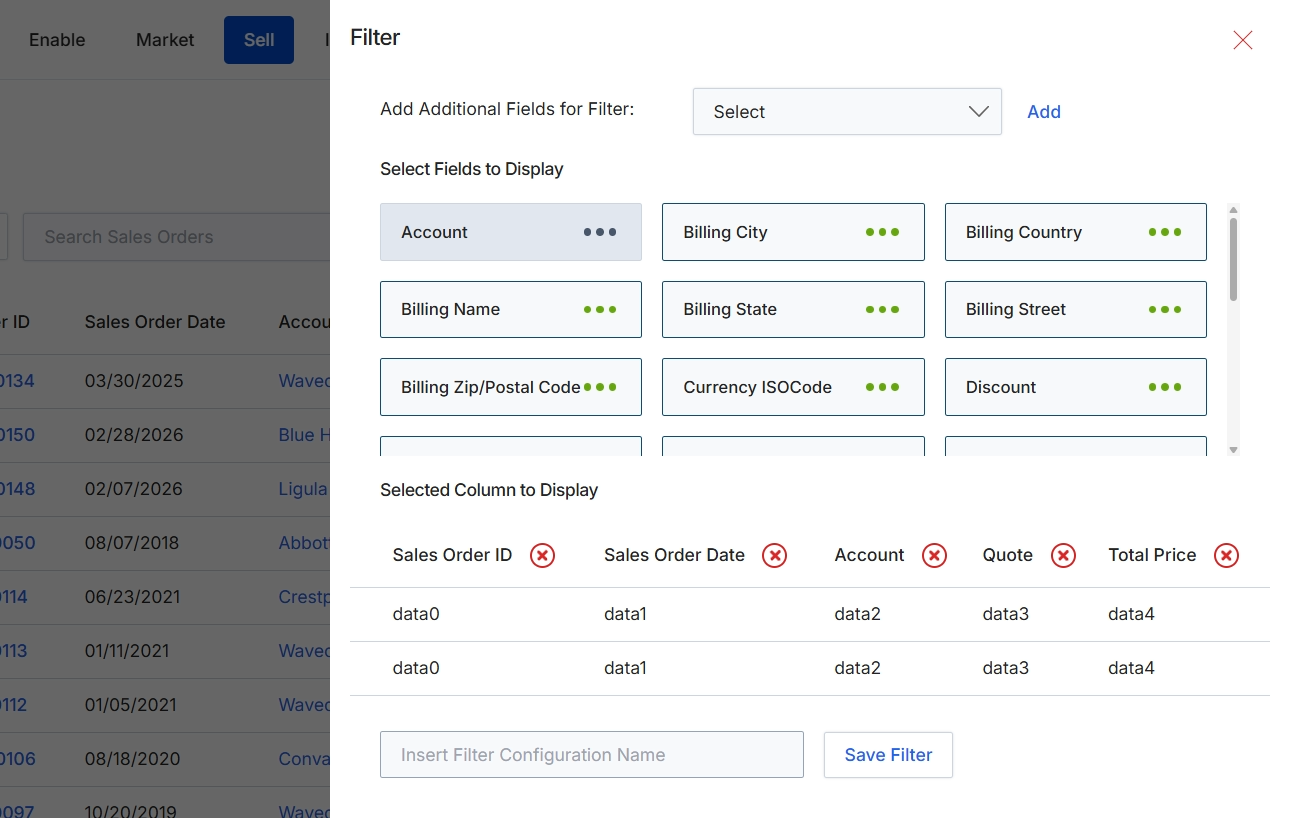Select the Billing Street field card
Image resolution: width=1290 pixels, height=818 pixels.
click(1076, 310)
